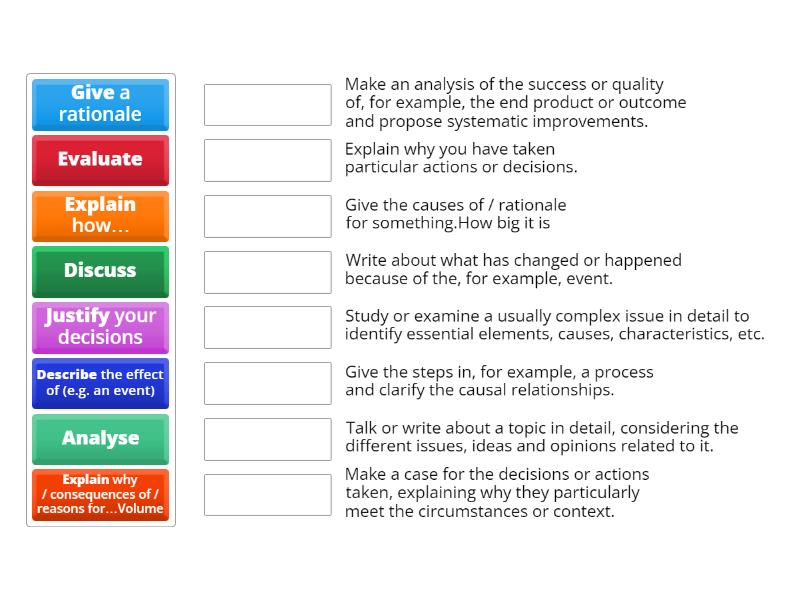This screenshot has height=600, width=800.
Task: Click the empty box beside 'Make an analysis of the success'
Action: click(267, 104)
